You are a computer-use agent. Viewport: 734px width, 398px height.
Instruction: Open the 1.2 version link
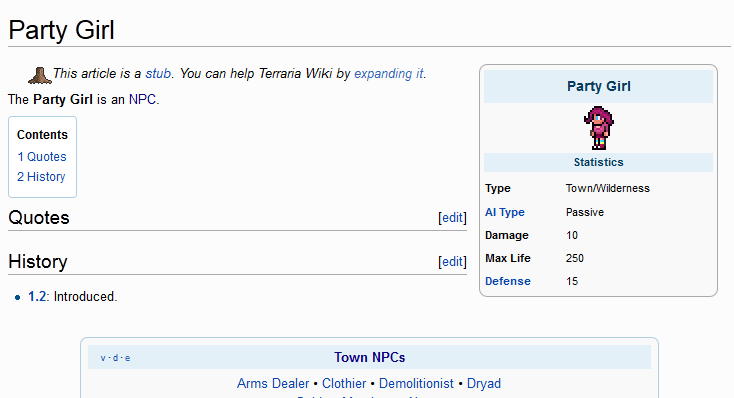tap(37, 296)
